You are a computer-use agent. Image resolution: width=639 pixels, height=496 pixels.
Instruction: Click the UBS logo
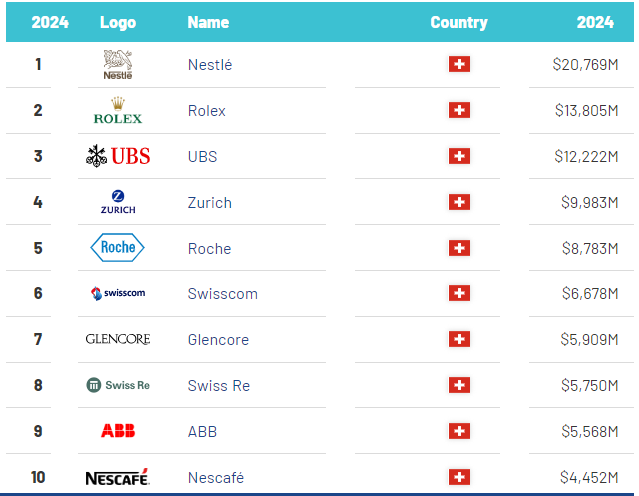[x=118, y=156]
